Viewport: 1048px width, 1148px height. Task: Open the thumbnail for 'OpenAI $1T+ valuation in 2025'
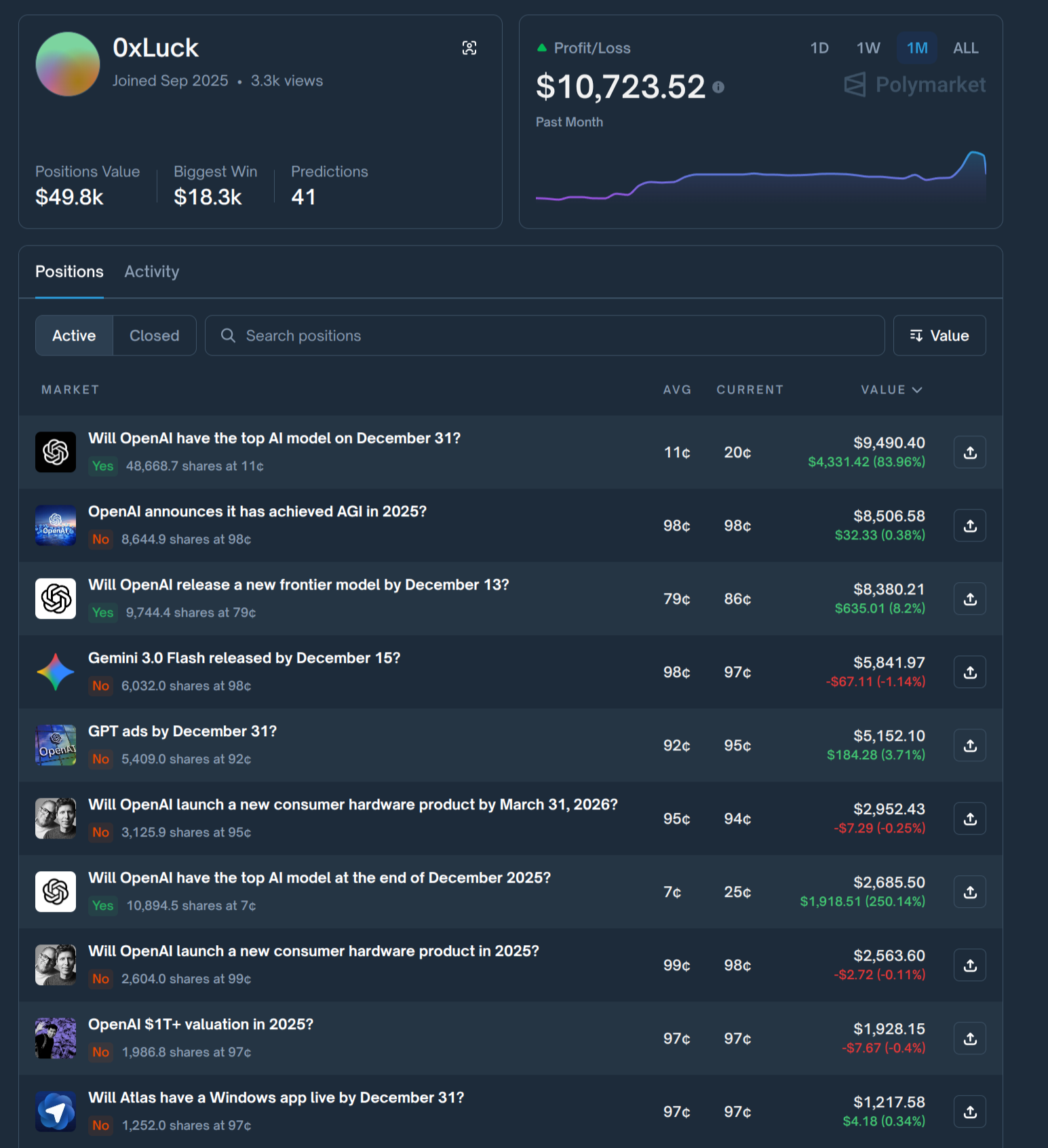(x=56, y=1038)
